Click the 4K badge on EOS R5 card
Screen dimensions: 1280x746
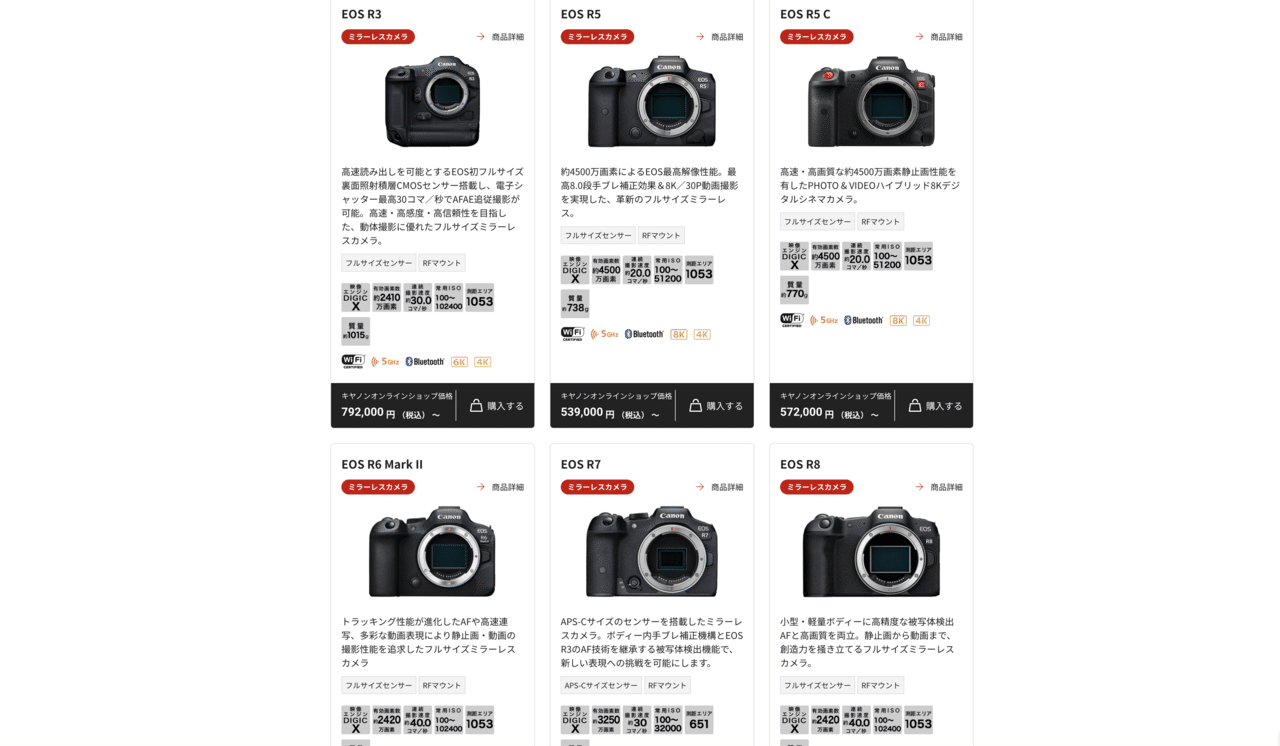point(702,335)
